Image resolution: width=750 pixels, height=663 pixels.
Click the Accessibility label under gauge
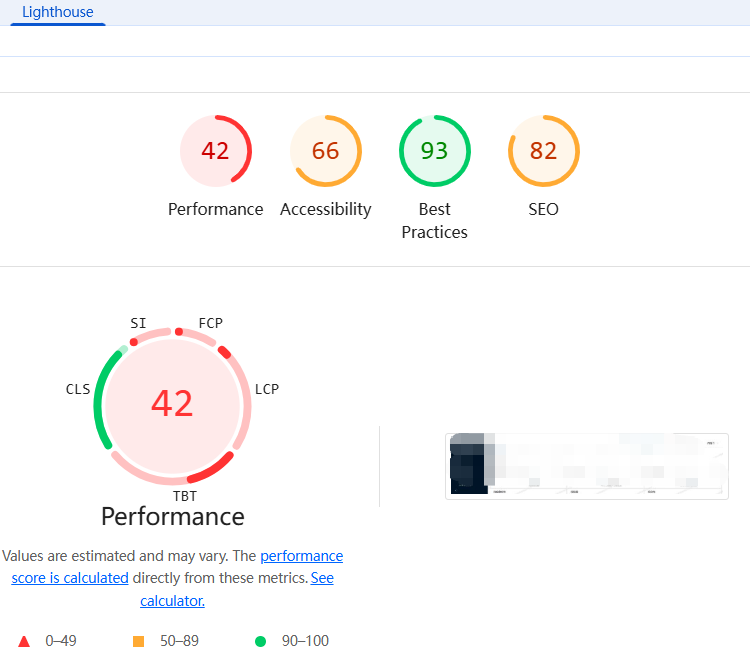[326, 210]
